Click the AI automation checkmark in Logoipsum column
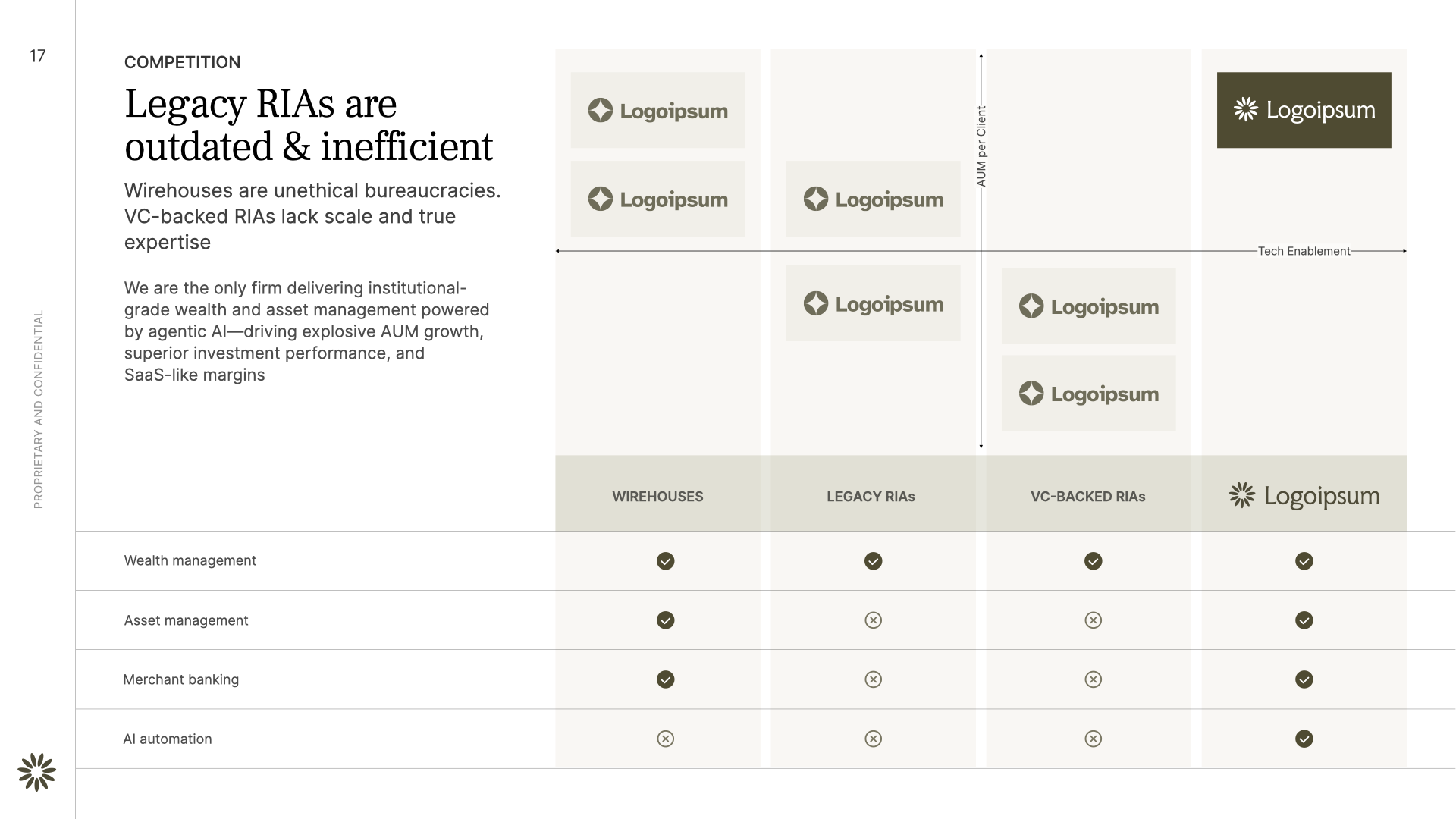Screen dimensions: 1456x819 1304,739
